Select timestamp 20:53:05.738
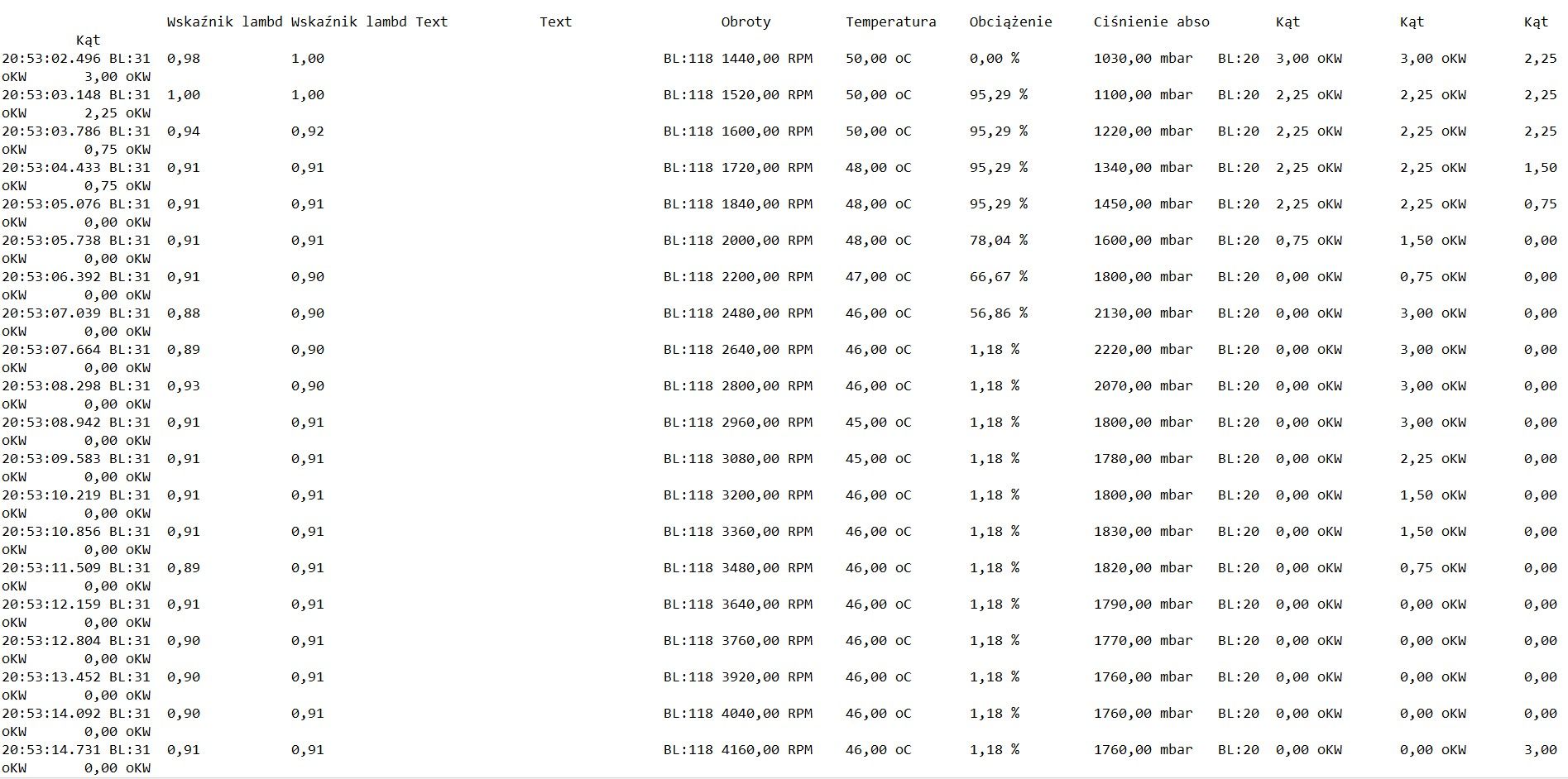 tap(51, 241)
